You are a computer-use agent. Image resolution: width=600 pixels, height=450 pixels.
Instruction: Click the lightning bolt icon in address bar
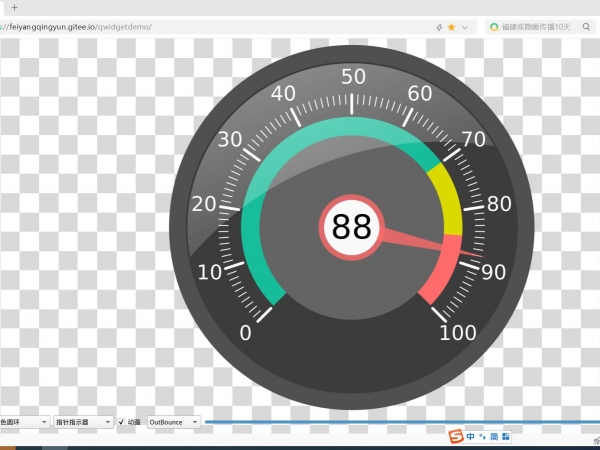439,27
